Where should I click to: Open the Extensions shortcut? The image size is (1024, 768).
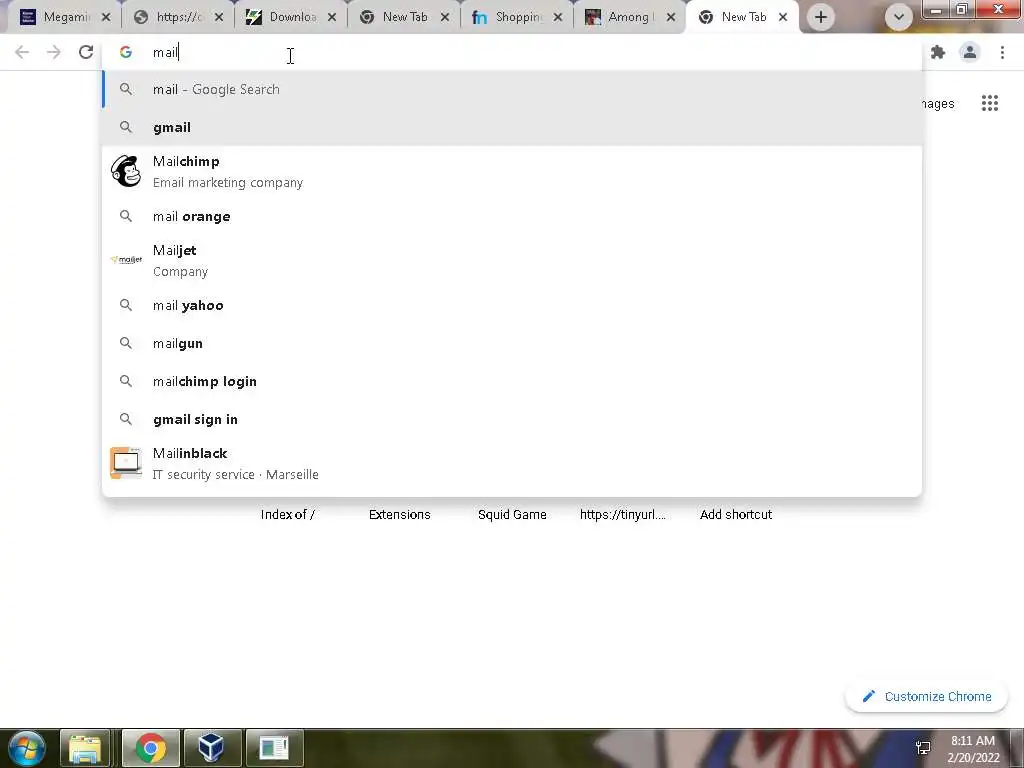coord(400,515)
